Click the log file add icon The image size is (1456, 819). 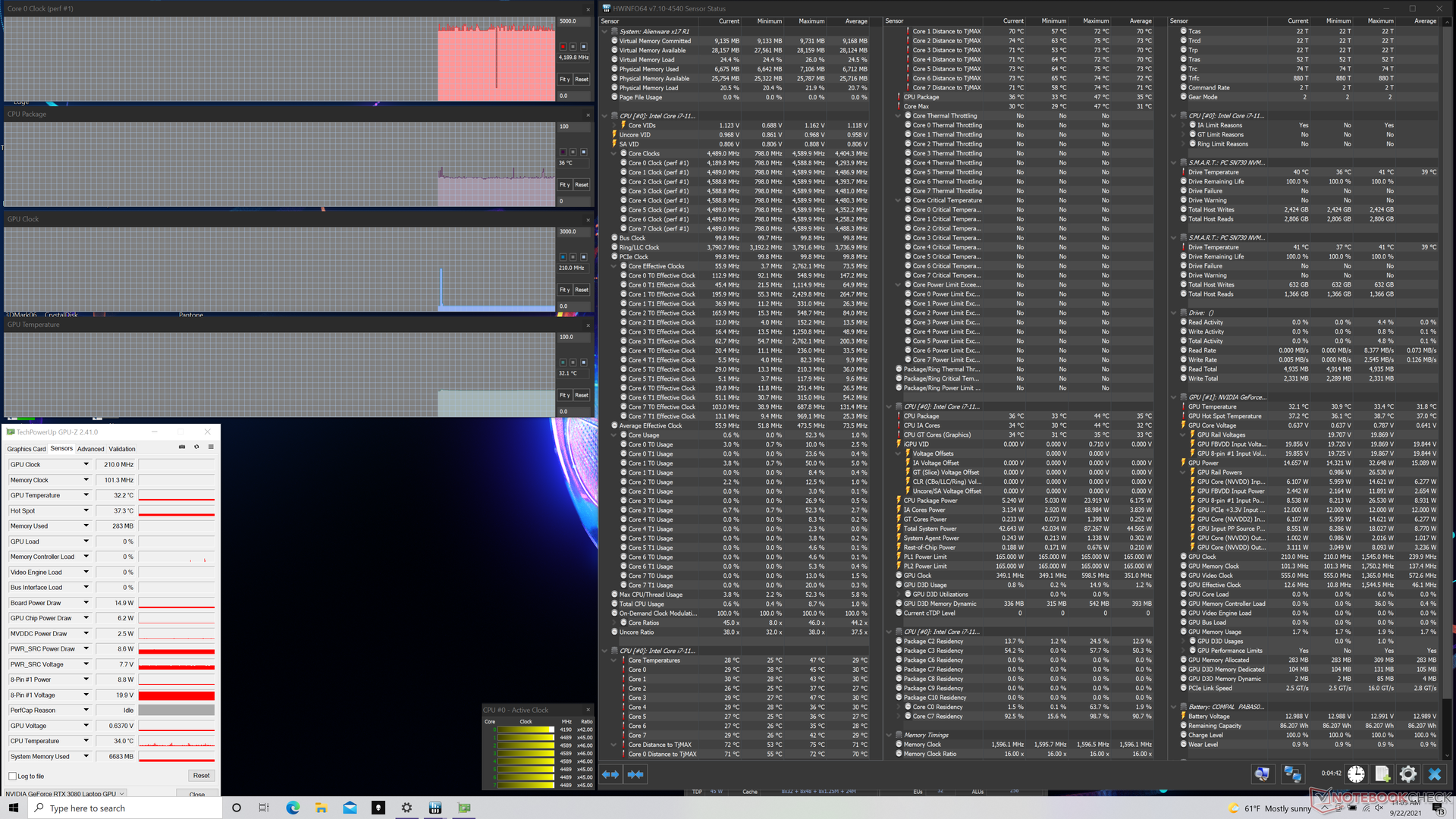(x=1382, y=774)
